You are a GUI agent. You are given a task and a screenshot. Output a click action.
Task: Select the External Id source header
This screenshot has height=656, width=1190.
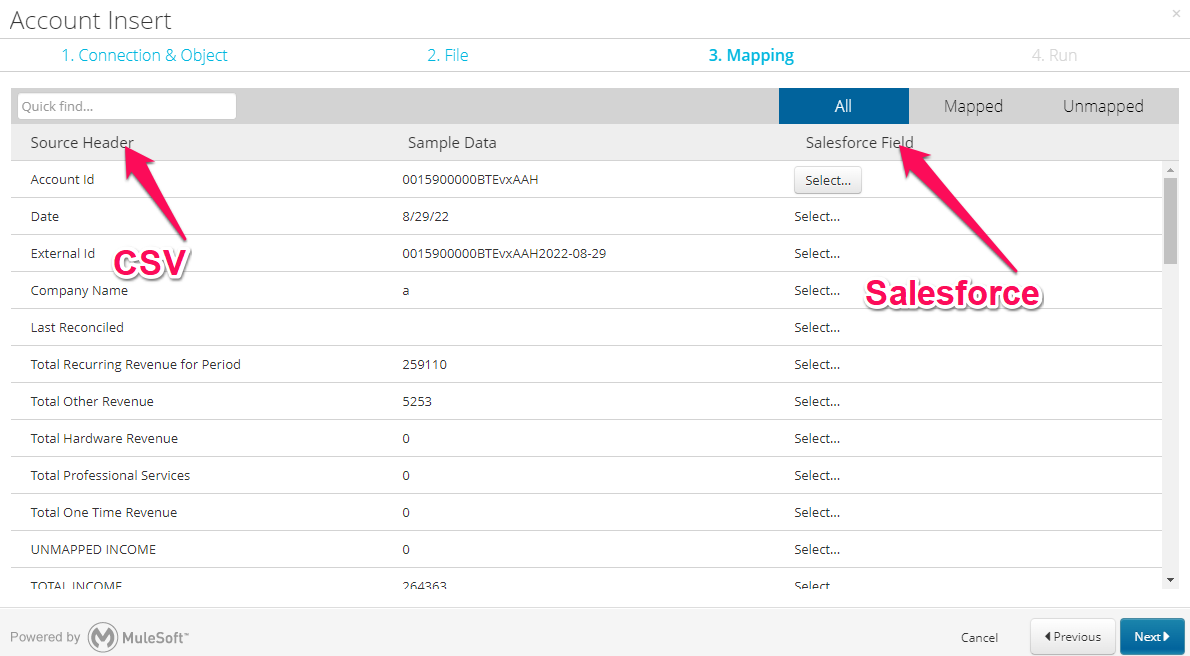click(62, 254)
